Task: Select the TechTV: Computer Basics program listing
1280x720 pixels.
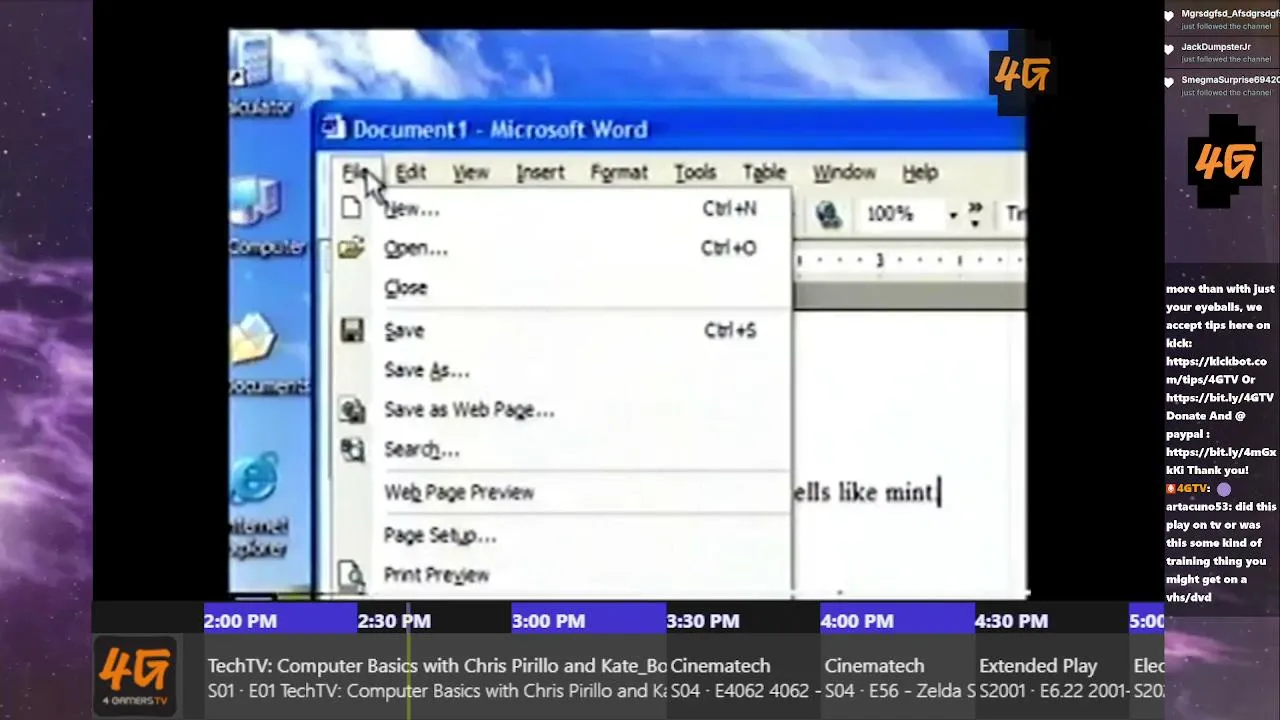Action: 435,677
